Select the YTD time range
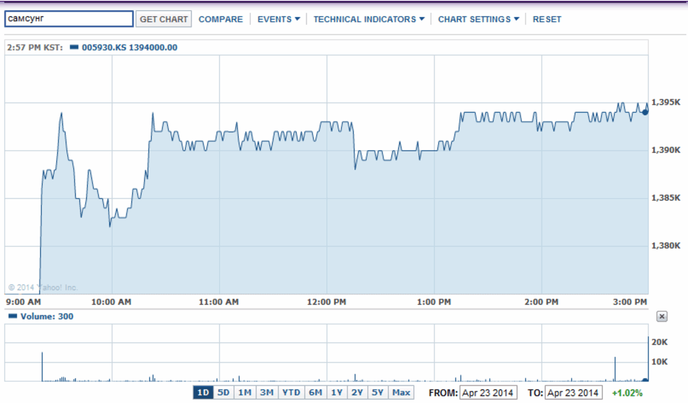 (x=291, y=392)
